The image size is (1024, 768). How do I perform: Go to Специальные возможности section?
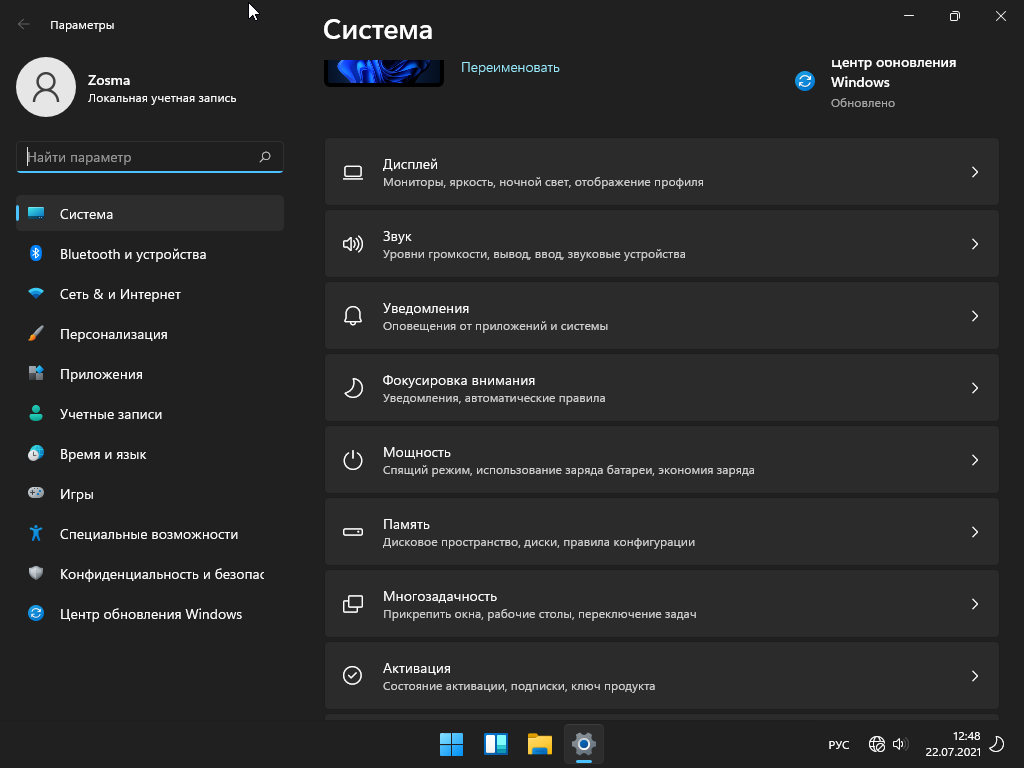(148, 534)
